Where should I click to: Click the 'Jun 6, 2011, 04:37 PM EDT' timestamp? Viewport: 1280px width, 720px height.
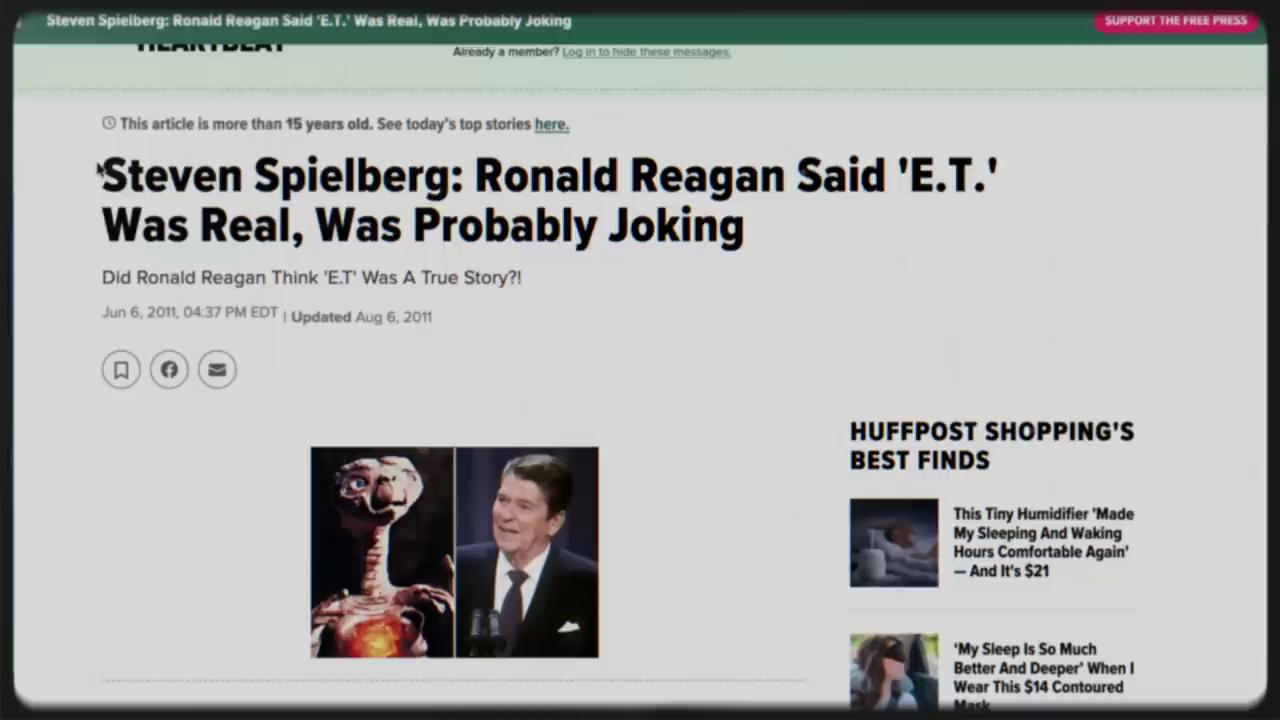coord(190,313)
